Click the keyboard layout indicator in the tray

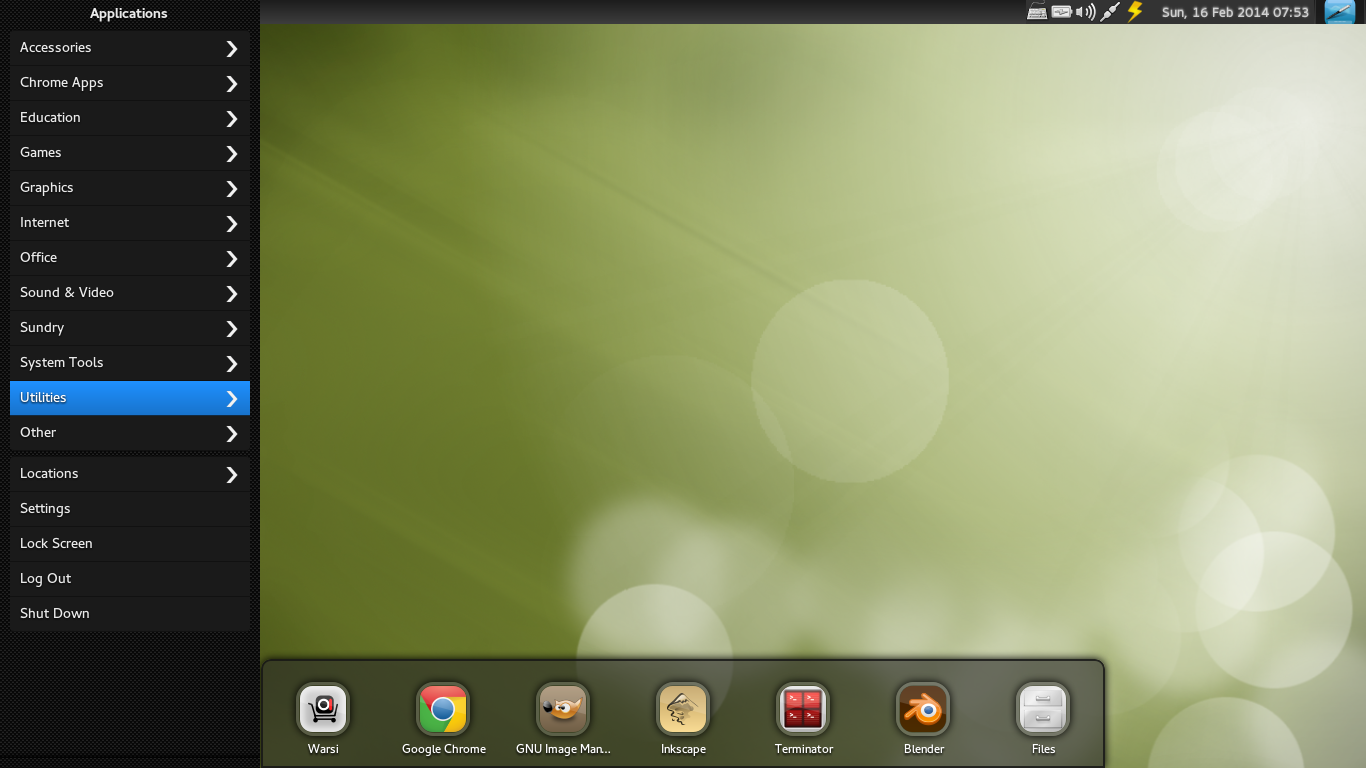pos(1037,12)
